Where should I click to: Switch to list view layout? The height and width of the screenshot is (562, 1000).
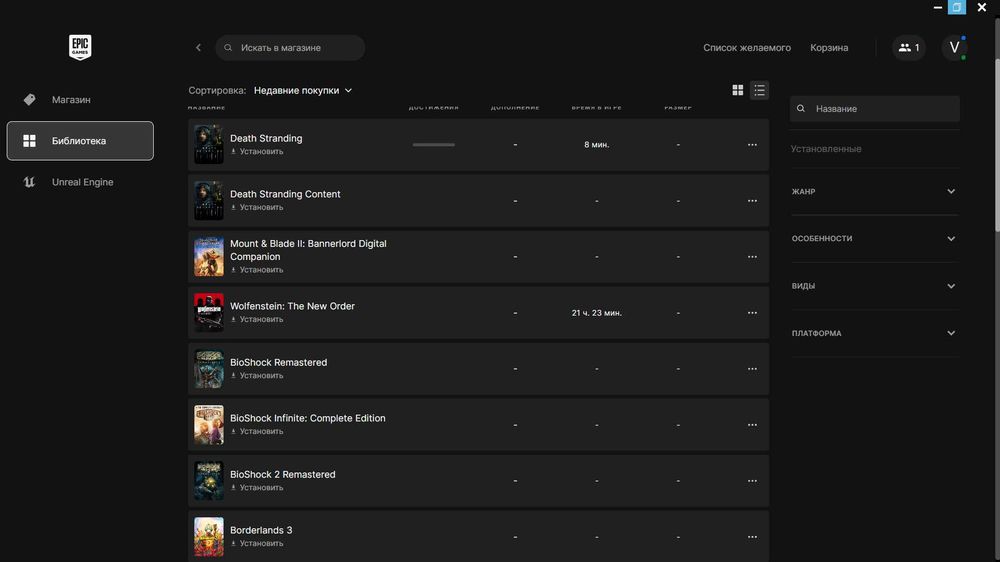coord(760,90)
